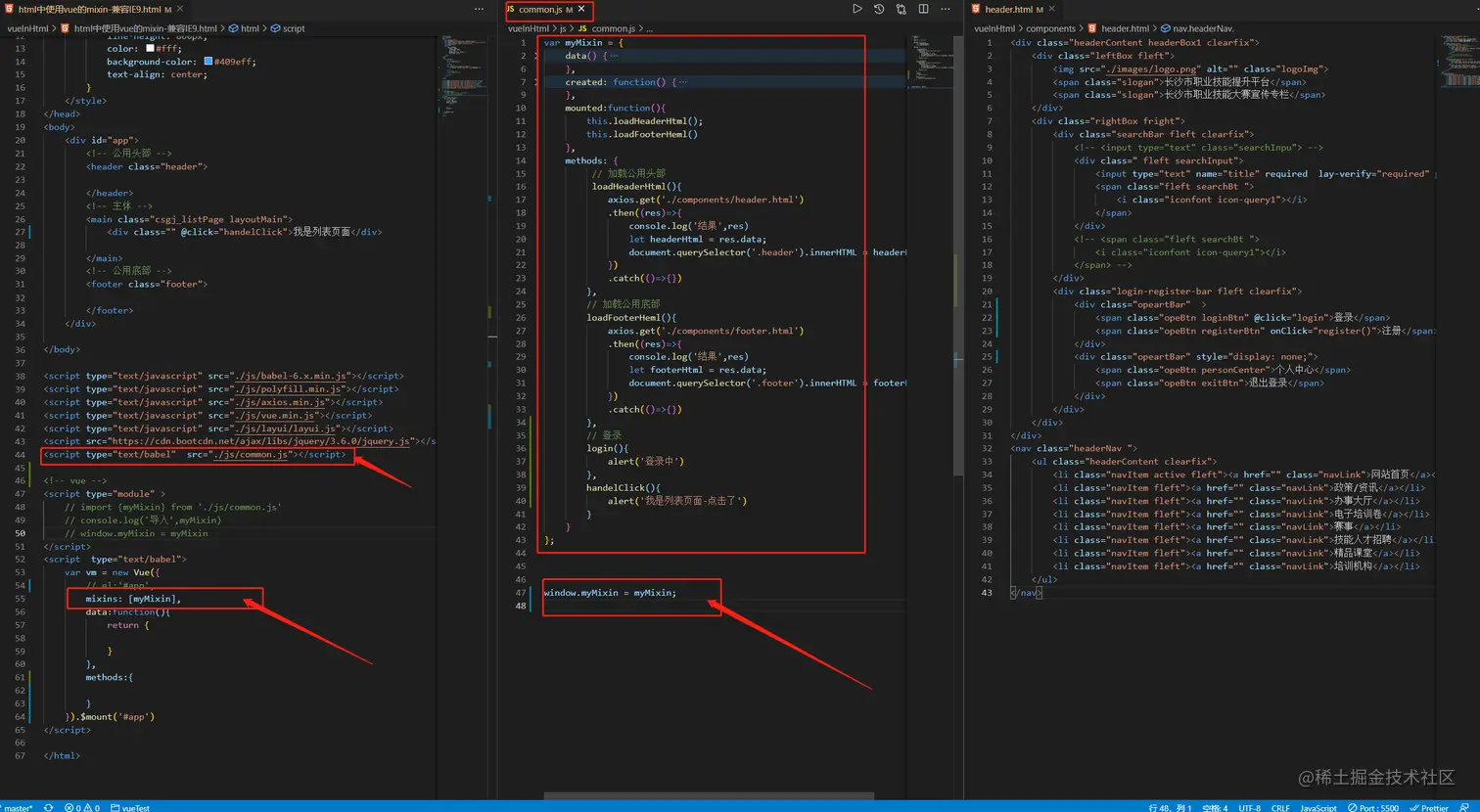
Task: Click the 网站首页 navLink line in header.html
Action: coord(1244,474)
